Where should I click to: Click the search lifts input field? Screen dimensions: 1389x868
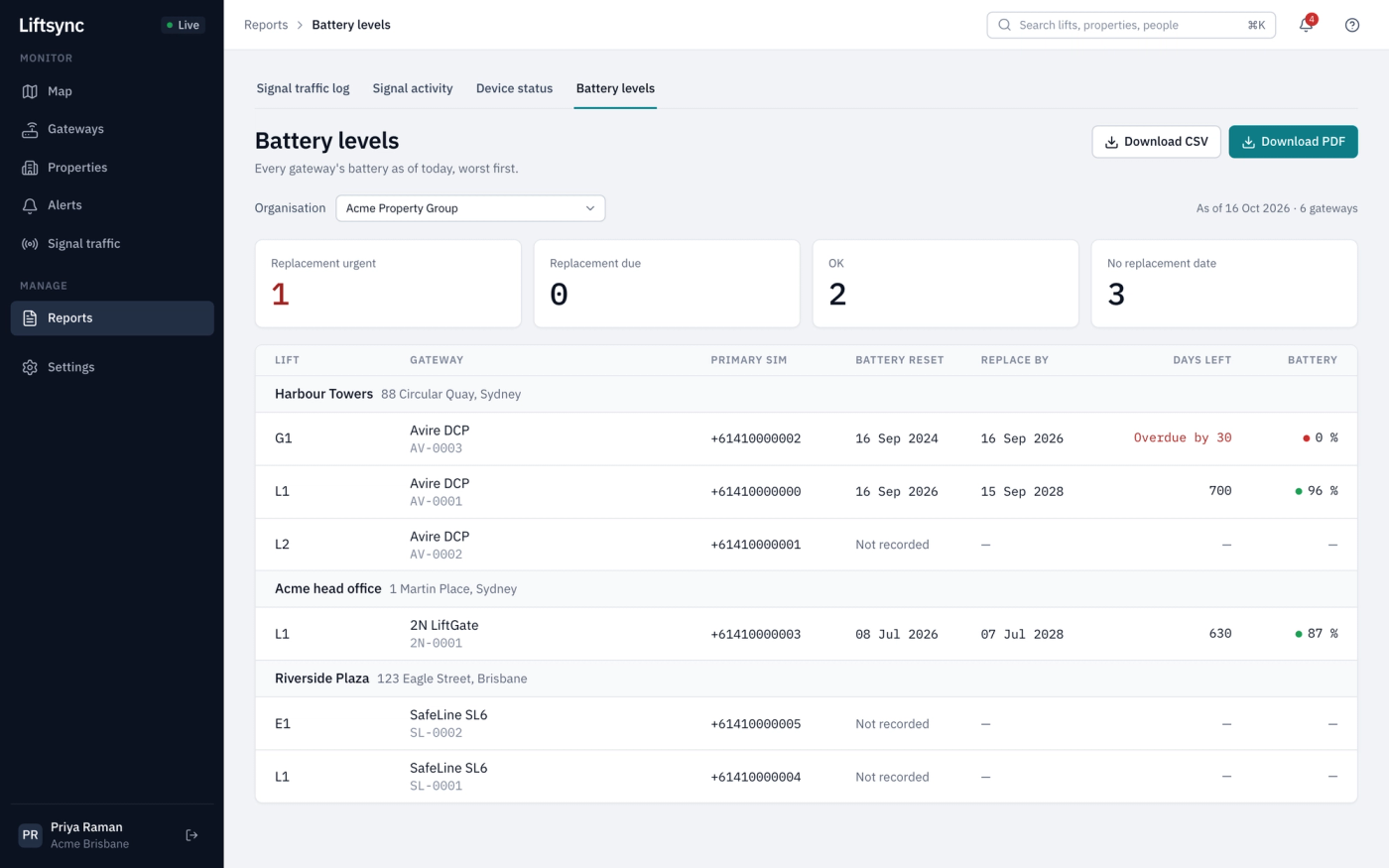pyautogui.click(x=1131, y=25)
